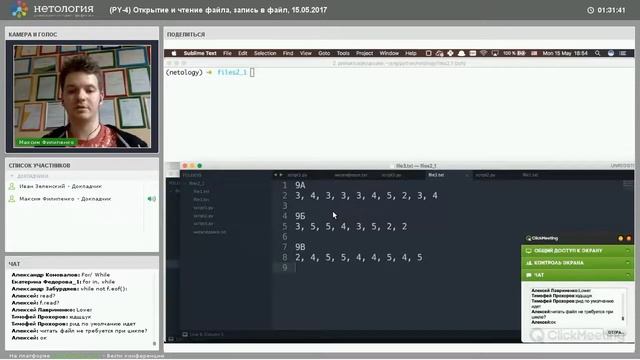Select participant Максим Филипенко in the list
The height and width of the screenshot is (360, 640).
65,199
